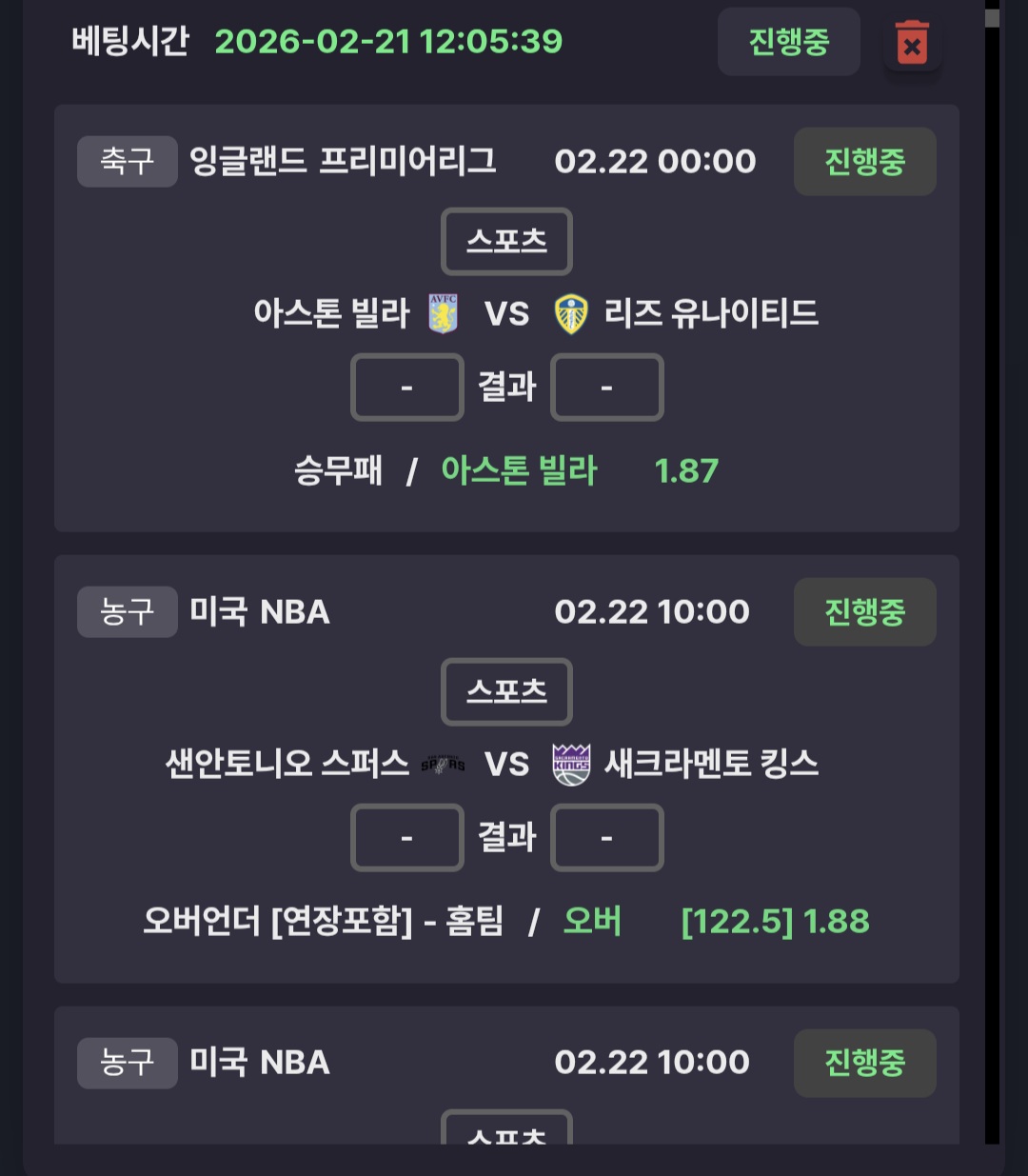Select the 축구 sport tag
The image size is (1028, 1176).
click(x=127, y=161)
